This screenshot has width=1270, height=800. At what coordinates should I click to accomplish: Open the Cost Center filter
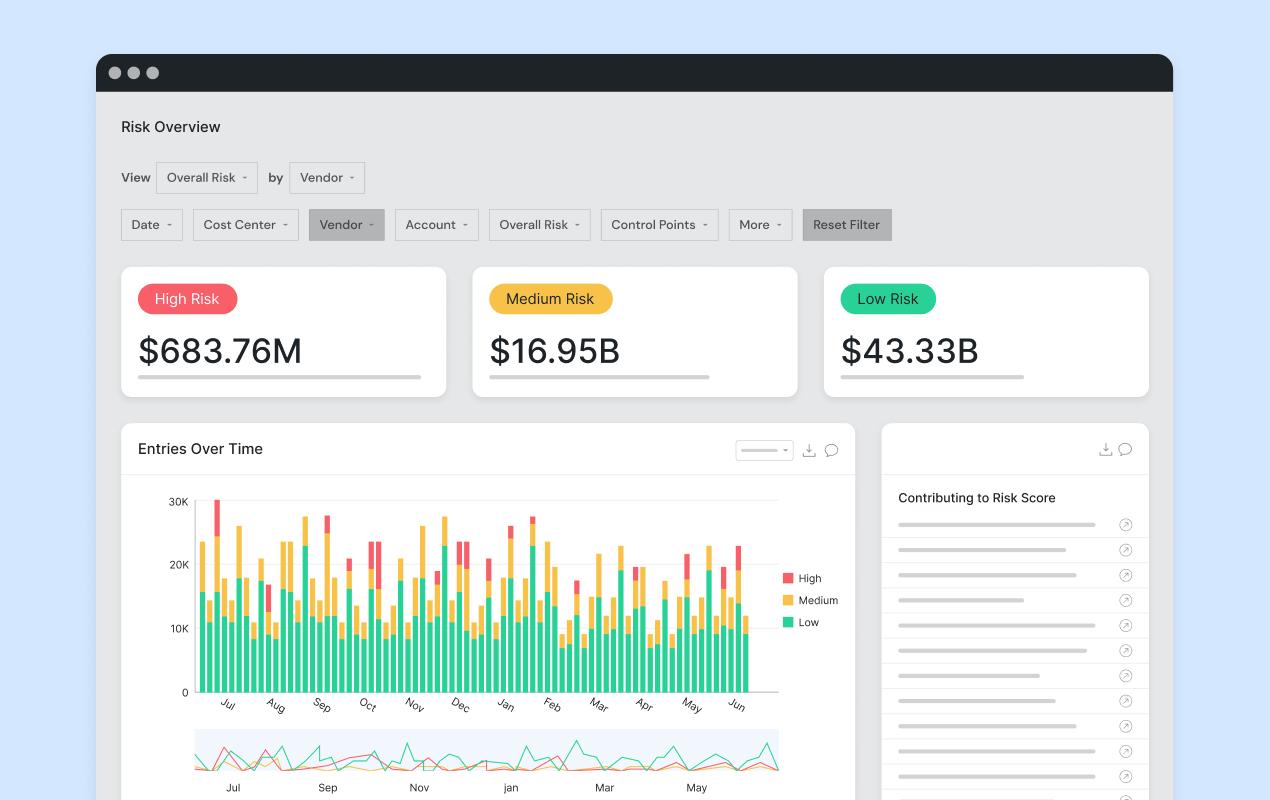pos(245,225)
